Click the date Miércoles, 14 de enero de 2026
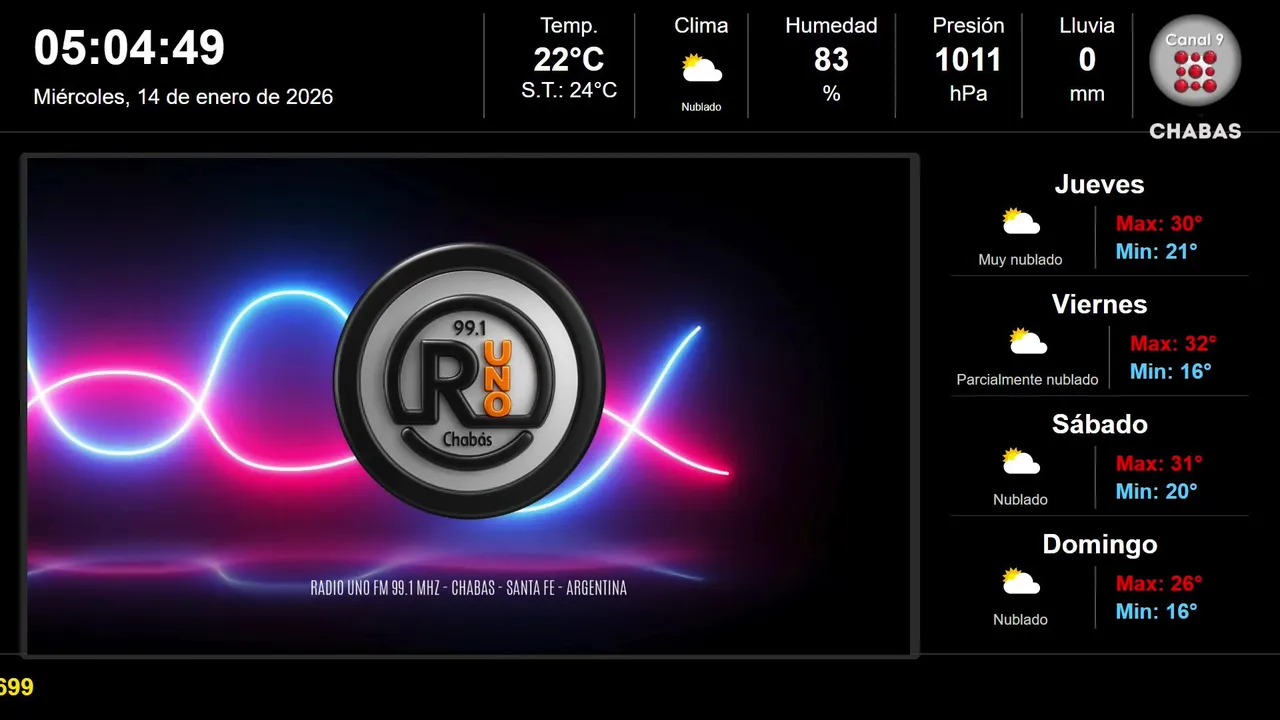 (x=183, y=97)
